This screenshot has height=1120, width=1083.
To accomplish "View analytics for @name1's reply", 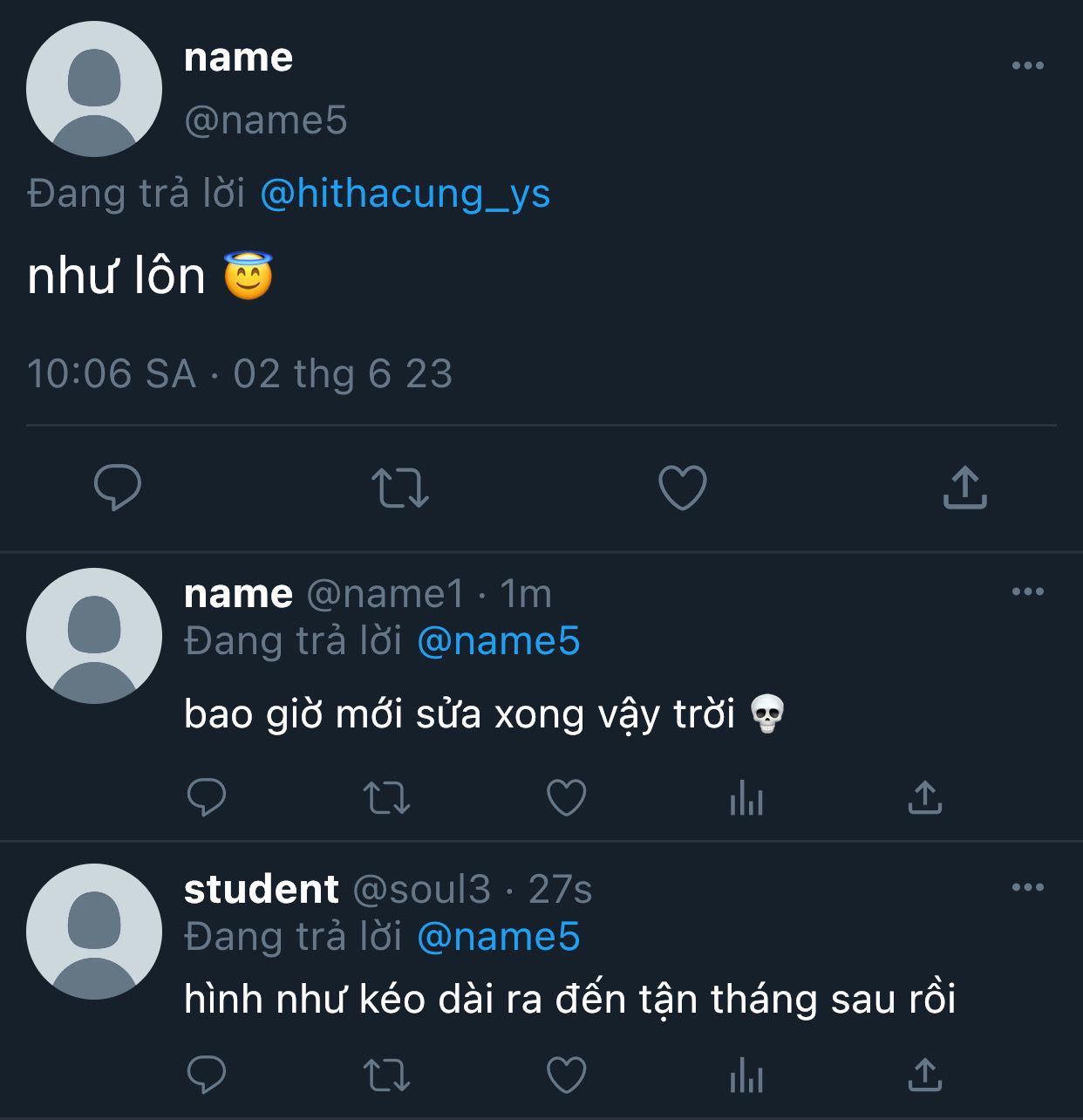I will [x=746, y=797].
